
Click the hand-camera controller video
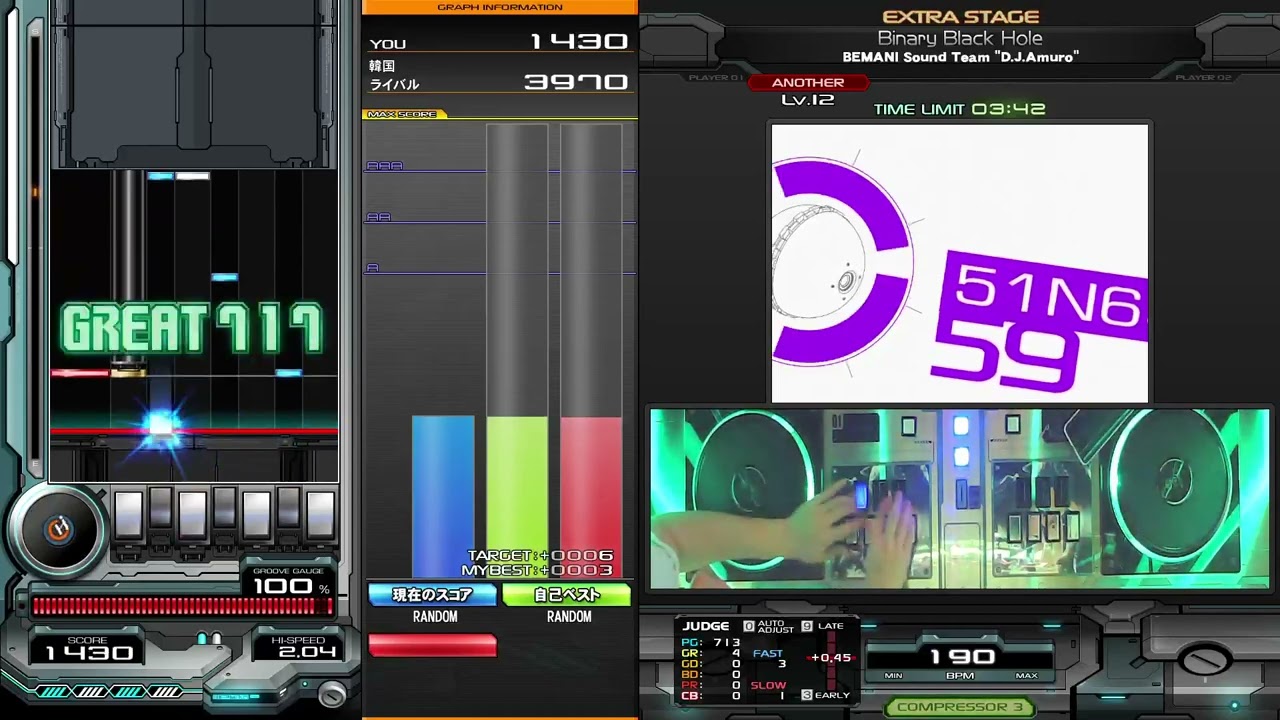click(960, 498)
